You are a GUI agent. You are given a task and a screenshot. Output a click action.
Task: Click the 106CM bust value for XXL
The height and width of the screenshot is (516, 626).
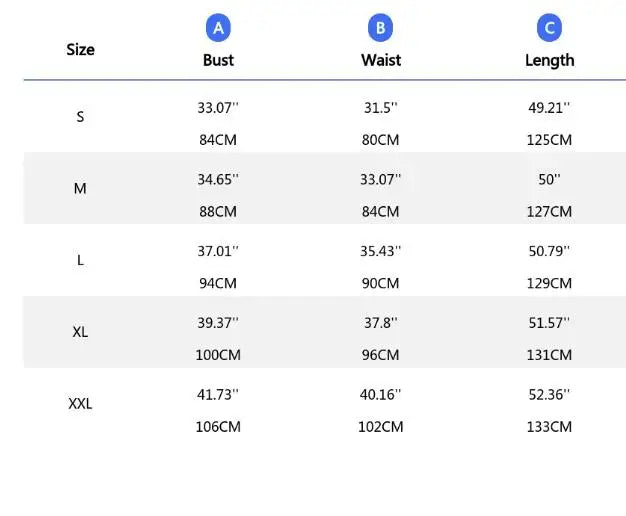[x=218, y=427]
